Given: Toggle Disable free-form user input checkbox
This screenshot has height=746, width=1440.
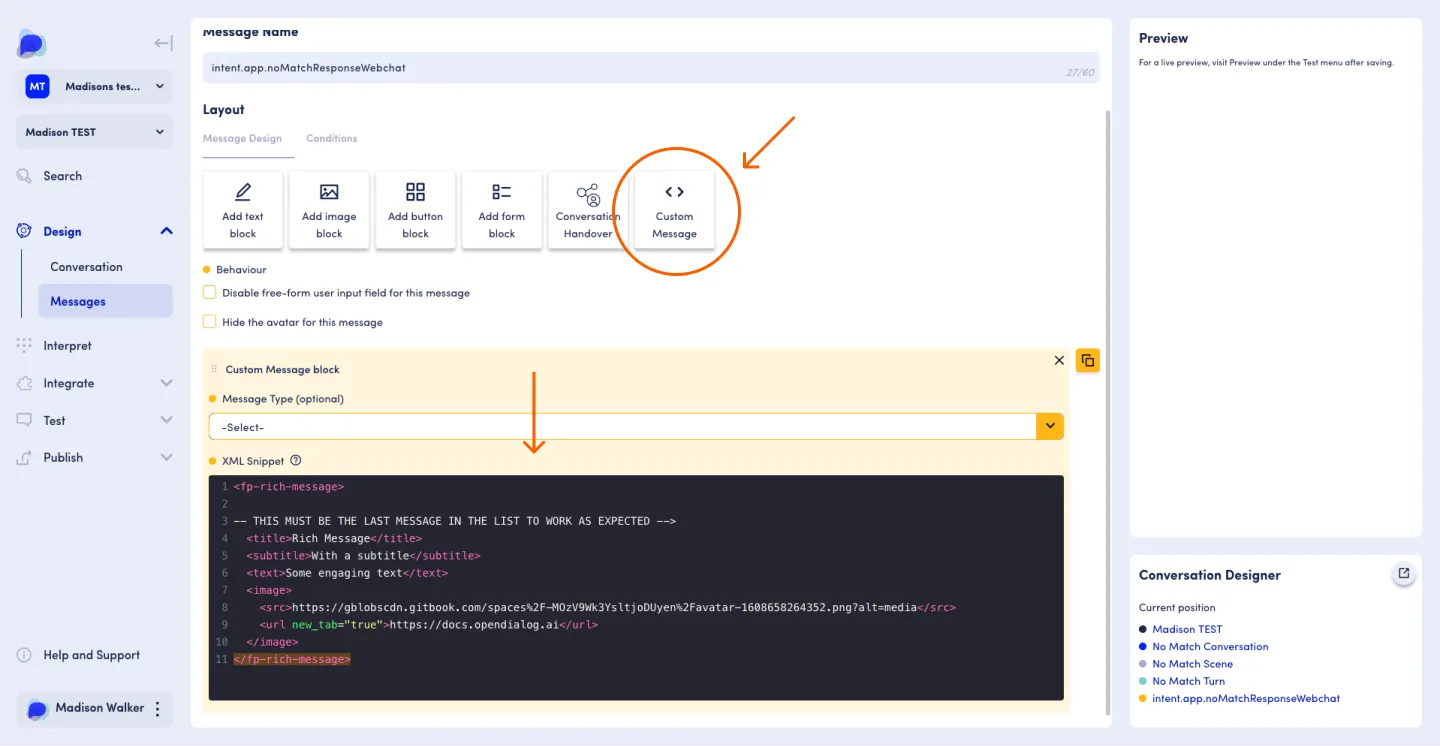Looking at the screenshot, I should (210, 292).
